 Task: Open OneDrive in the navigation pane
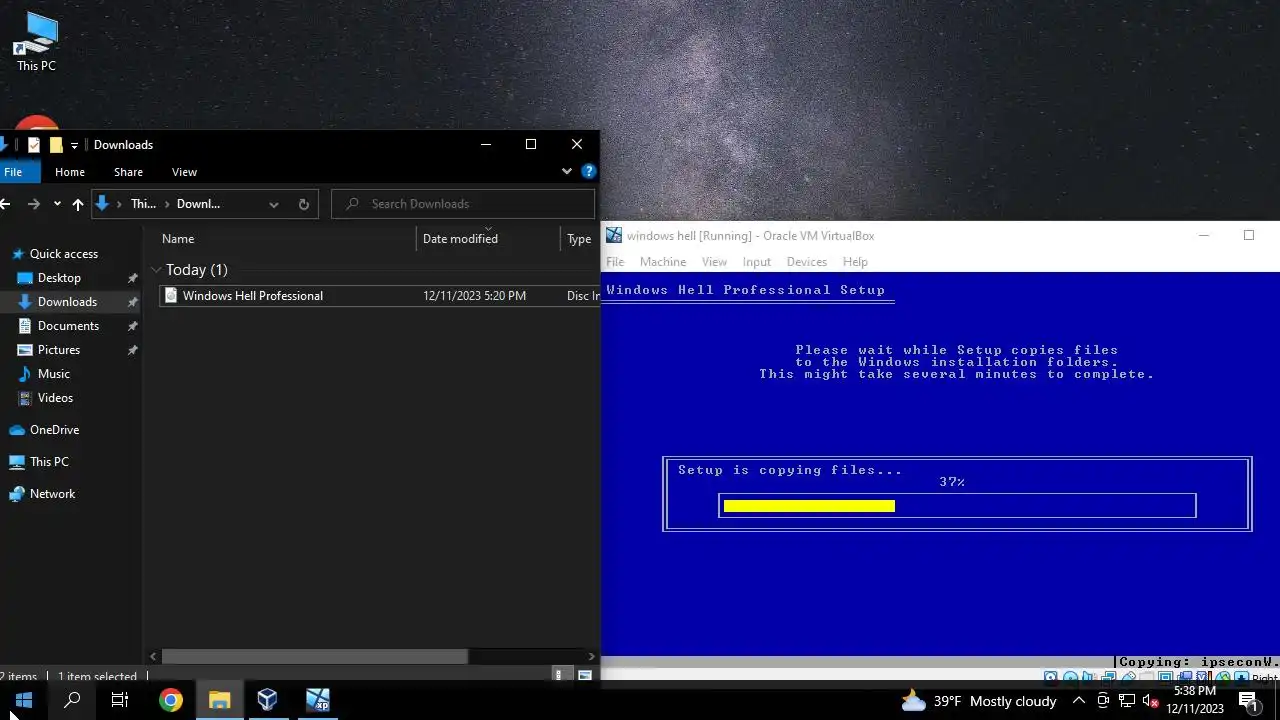point(54,430)
